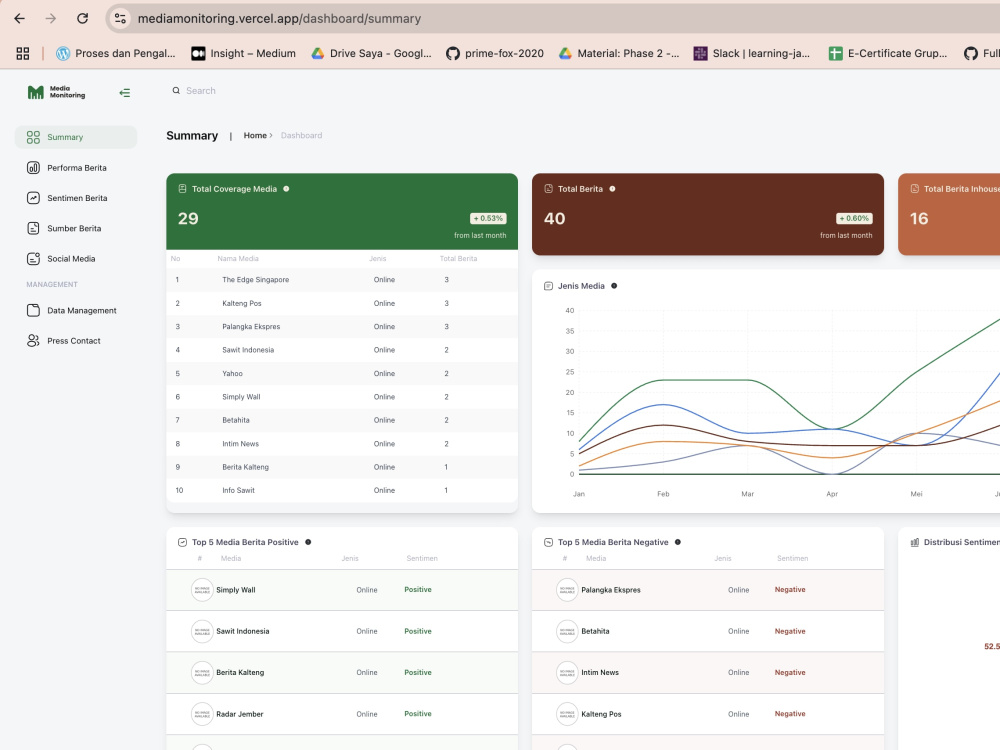Click Berita Kalteng in positive list
The image size is (1000, 750).
[240, 673]
